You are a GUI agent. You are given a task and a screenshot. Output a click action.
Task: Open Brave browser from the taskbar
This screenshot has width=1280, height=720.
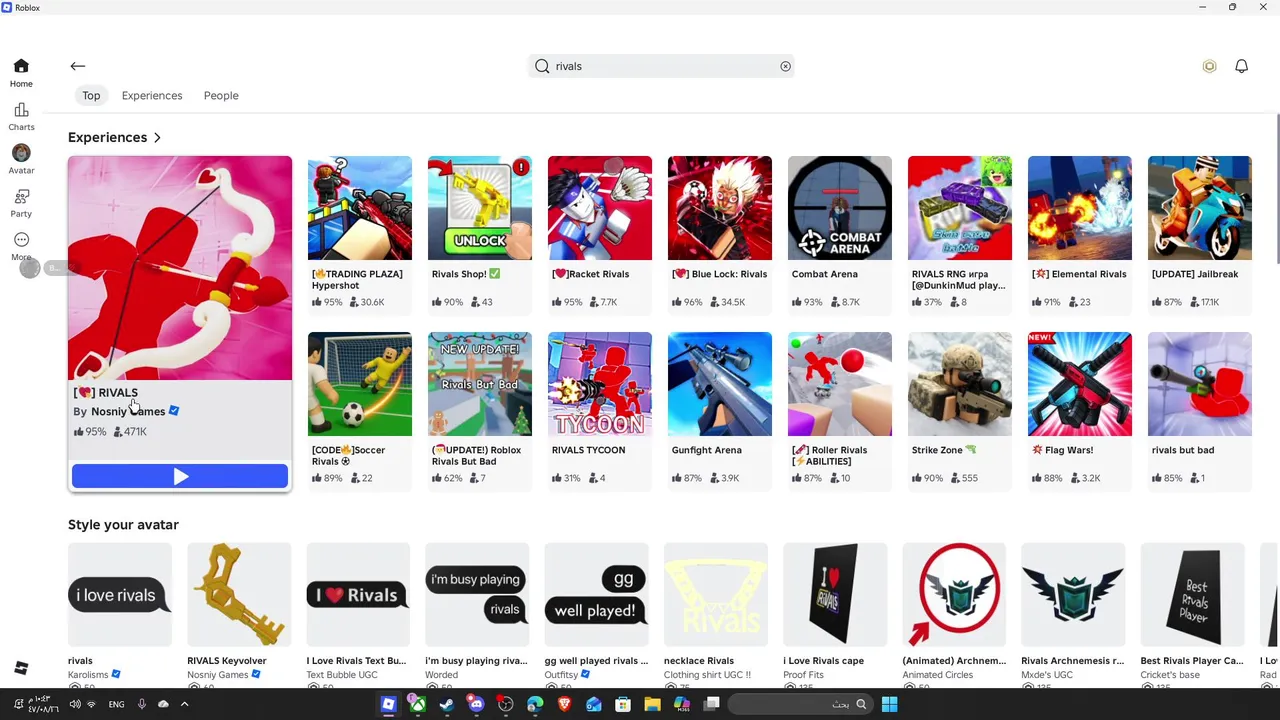[x=564, y=704]
